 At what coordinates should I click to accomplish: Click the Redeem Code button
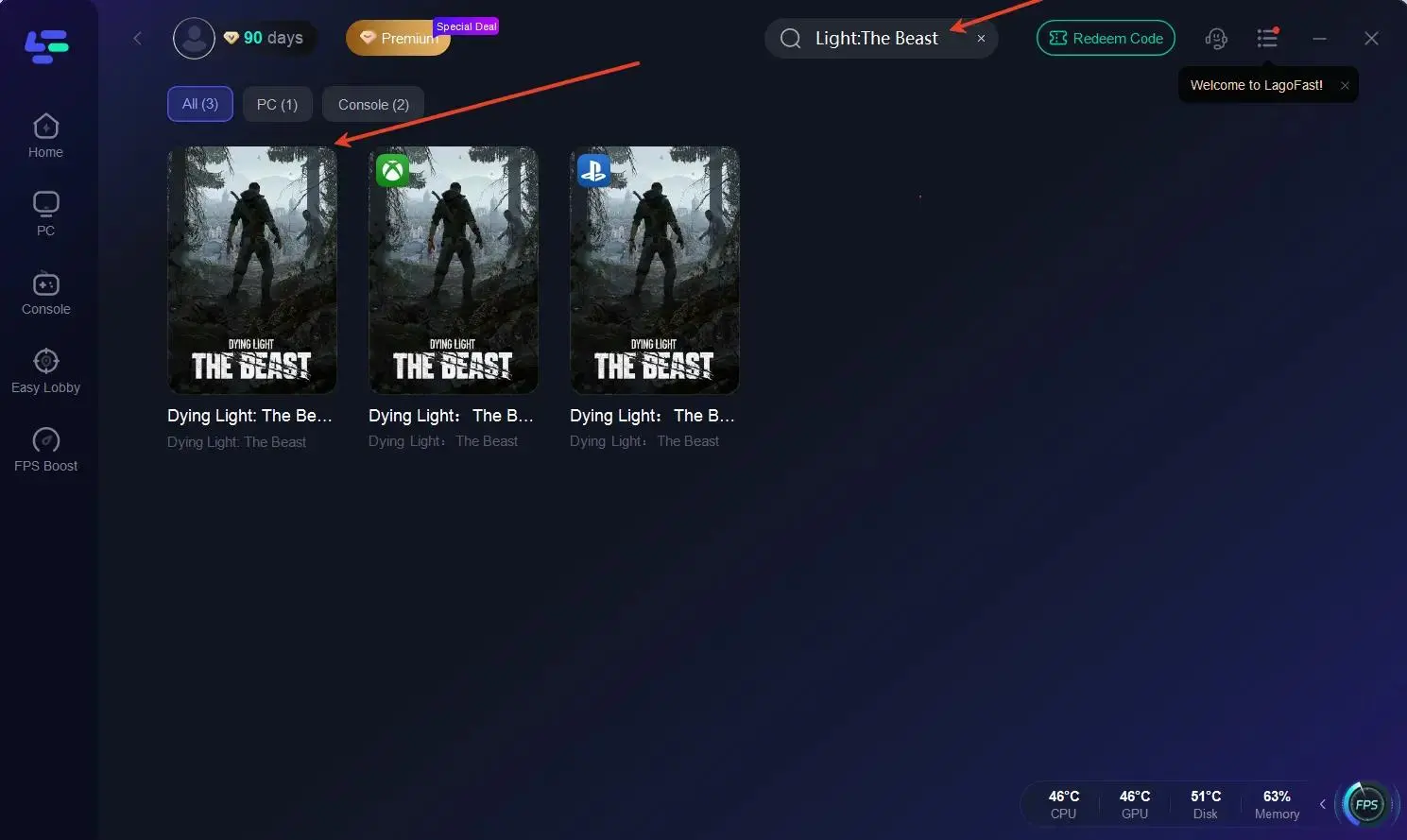1106,39
